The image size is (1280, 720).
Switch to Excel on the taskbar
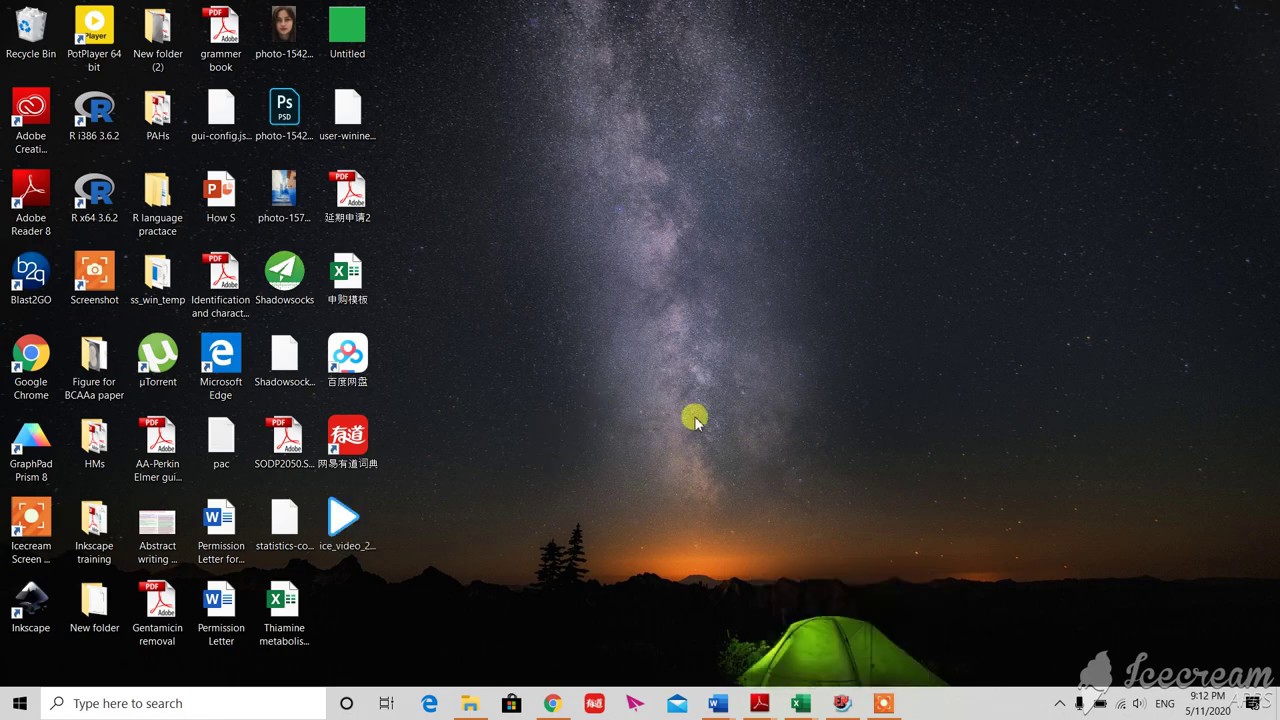800,704
